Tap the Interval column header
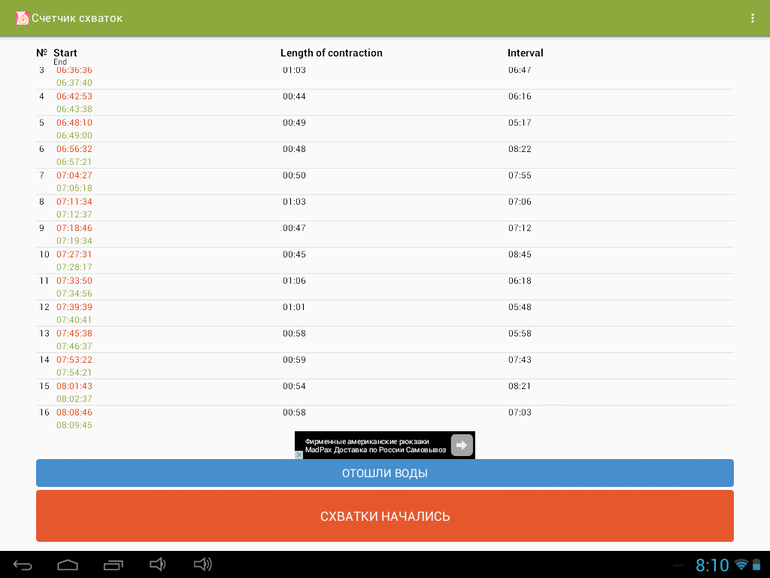The width and height of the screenshot is (770, 578). pos(525,53)
